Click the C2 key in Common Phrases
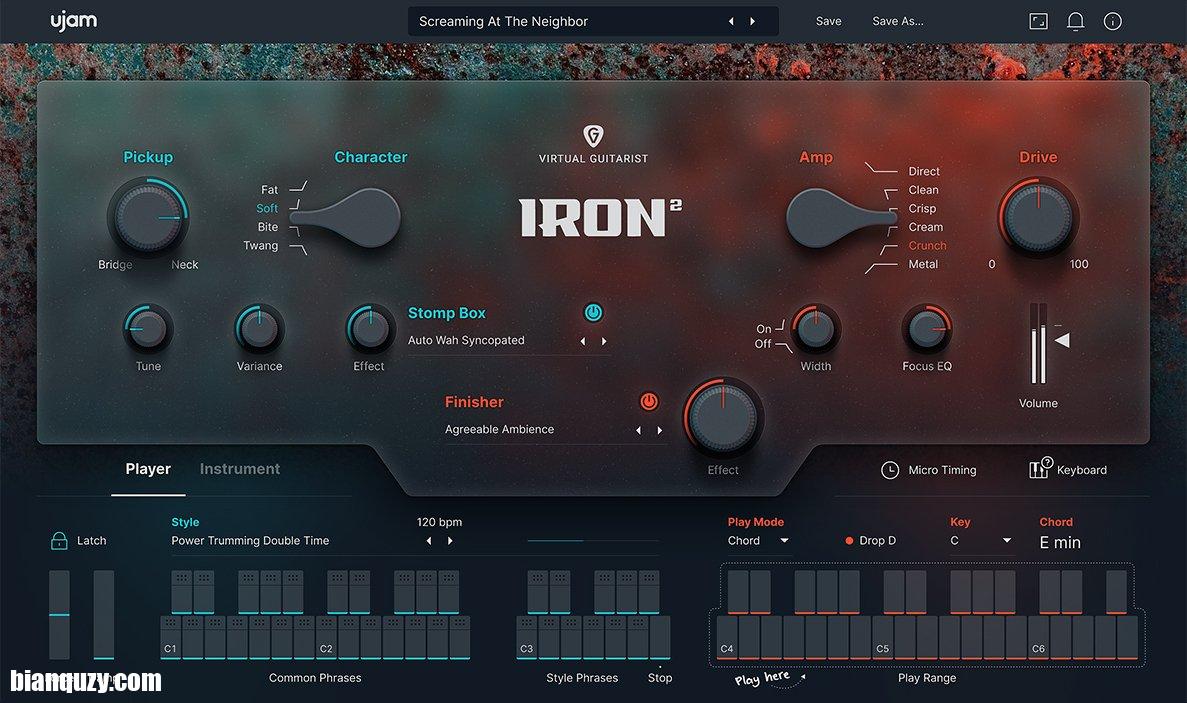1187x703 pixels. coord(326,637)
